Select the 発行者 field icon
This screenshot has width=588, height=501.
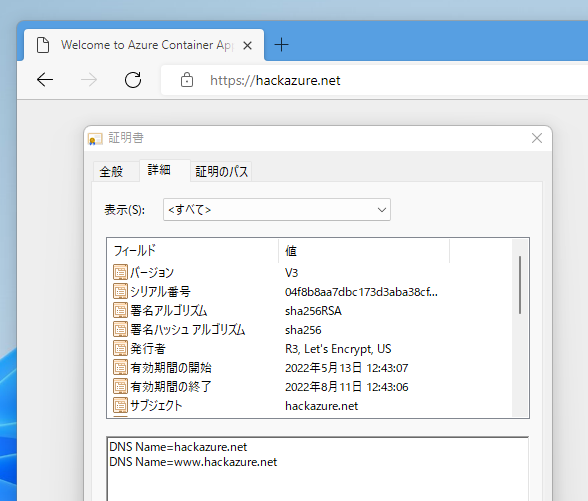click(120, 348)
